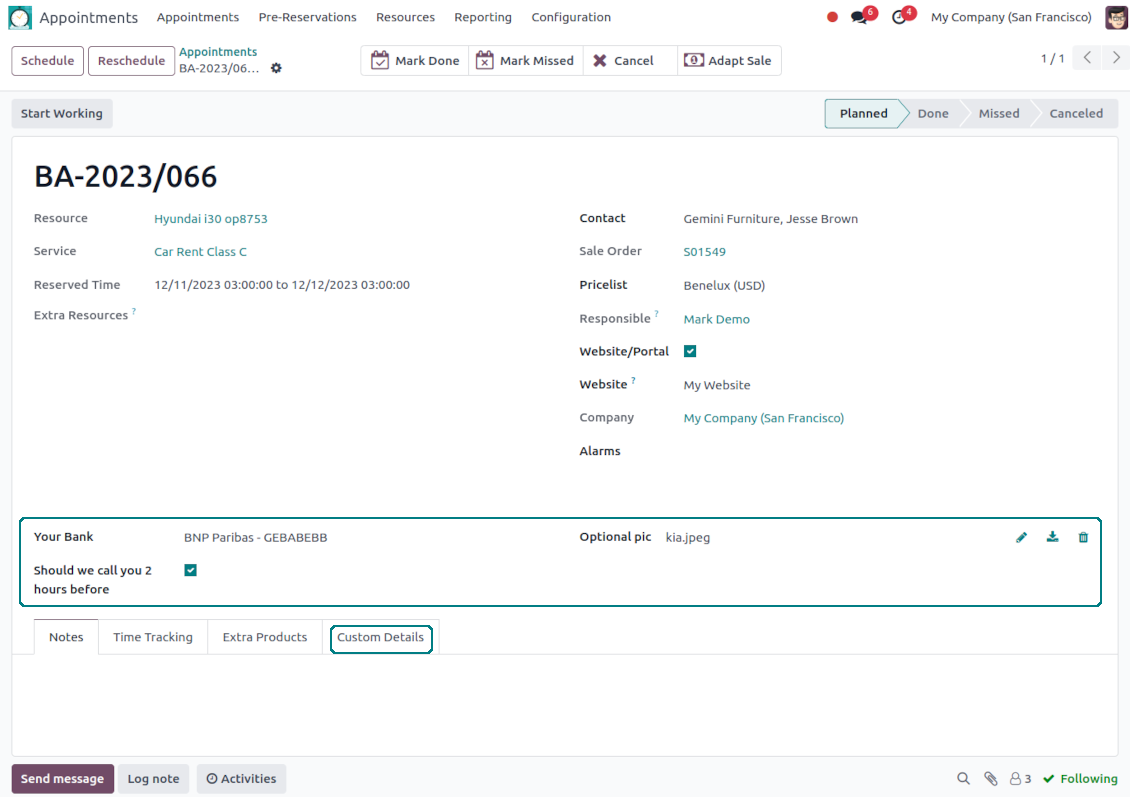
Task: Search messages with the magnifier icon
Action: [x=963, y=779]
